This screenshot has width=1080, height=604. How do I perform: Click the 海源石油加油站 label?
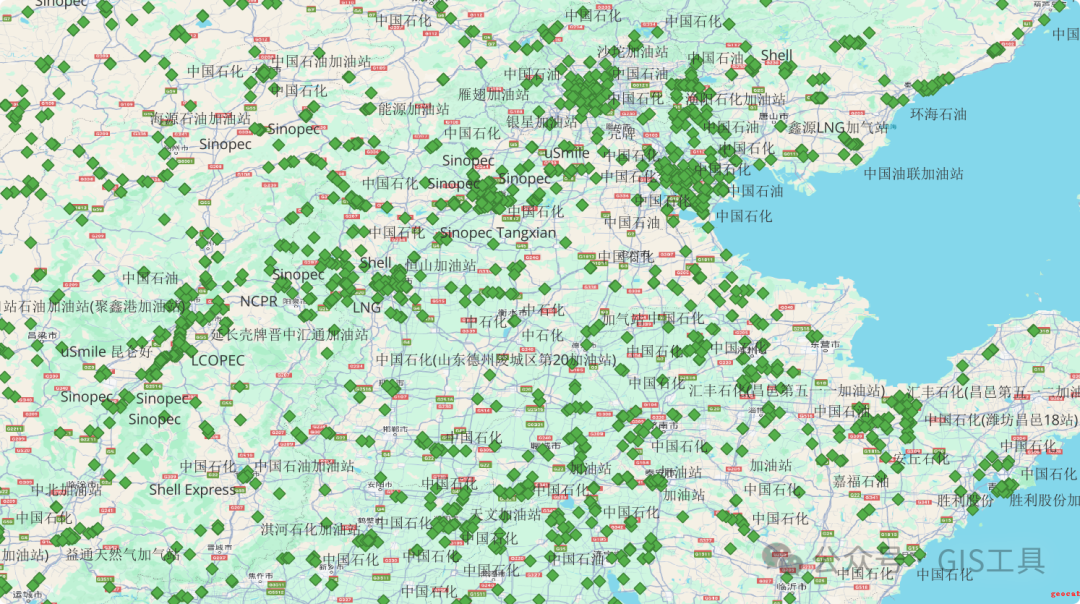pyautogui.click(x=200, y=118)
